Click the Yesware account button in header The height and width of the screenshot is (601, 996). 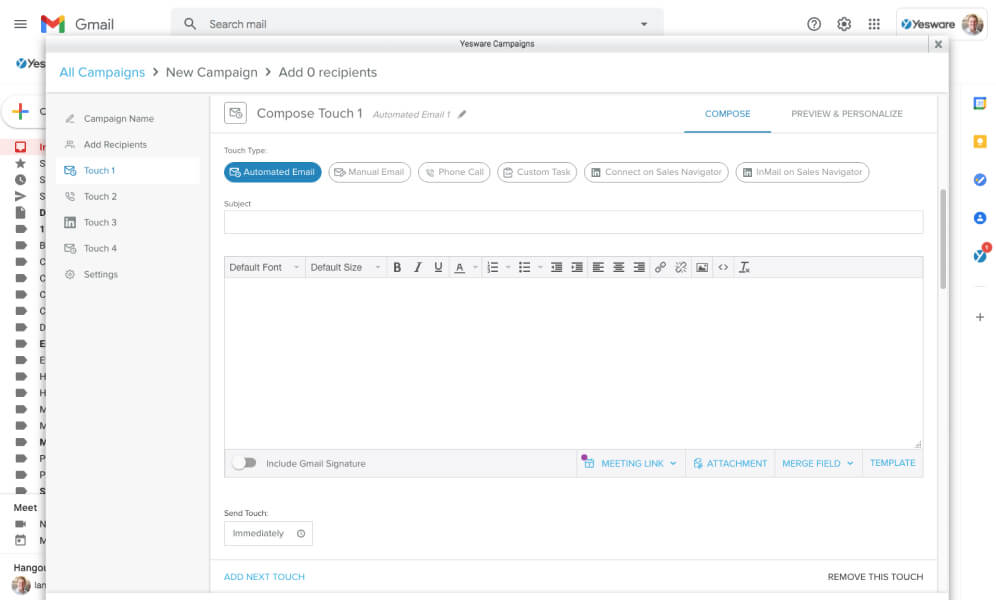pos(941,24)
